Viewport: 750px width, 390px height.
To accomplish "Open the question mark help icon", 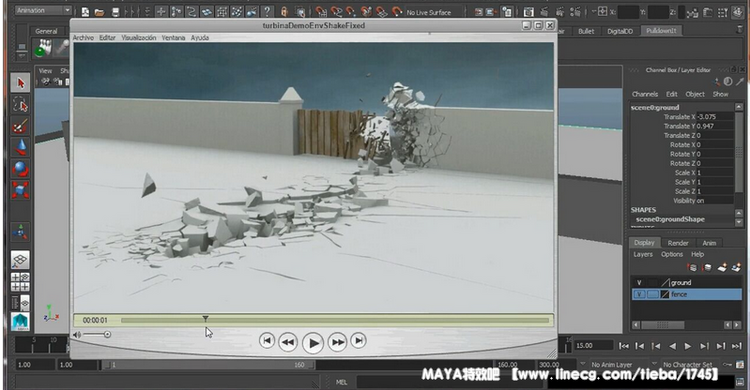I will click(x=267, y=11).
